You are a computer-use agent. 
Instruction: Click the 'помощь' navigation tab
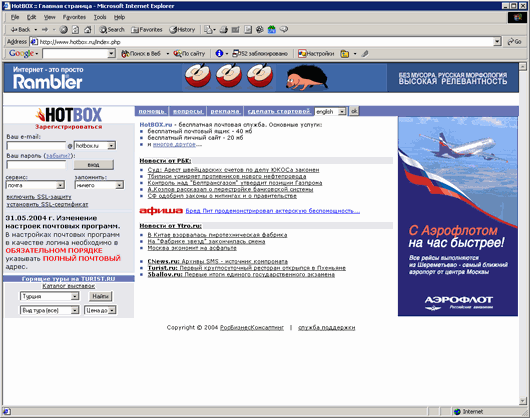[151, 111]
